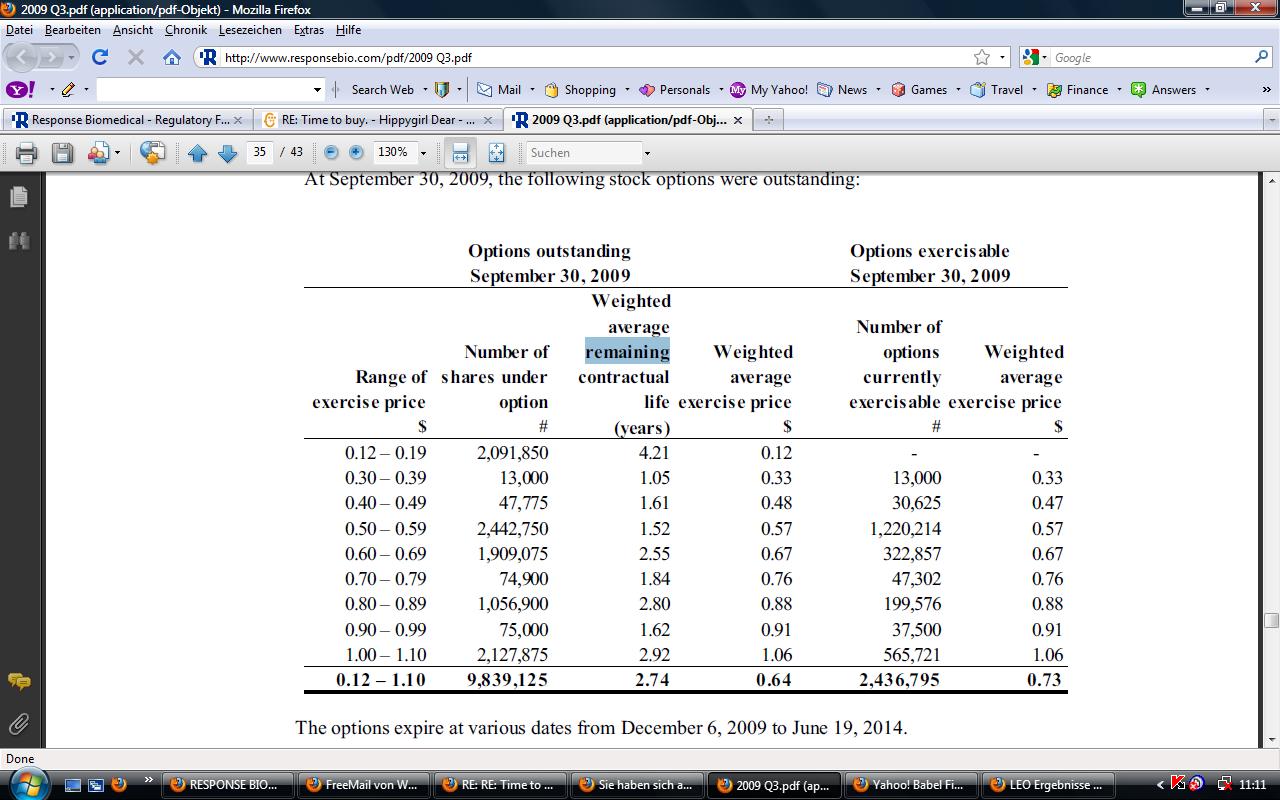Open the binoculars search panel

pyautogui.click(x=19, y=241)
